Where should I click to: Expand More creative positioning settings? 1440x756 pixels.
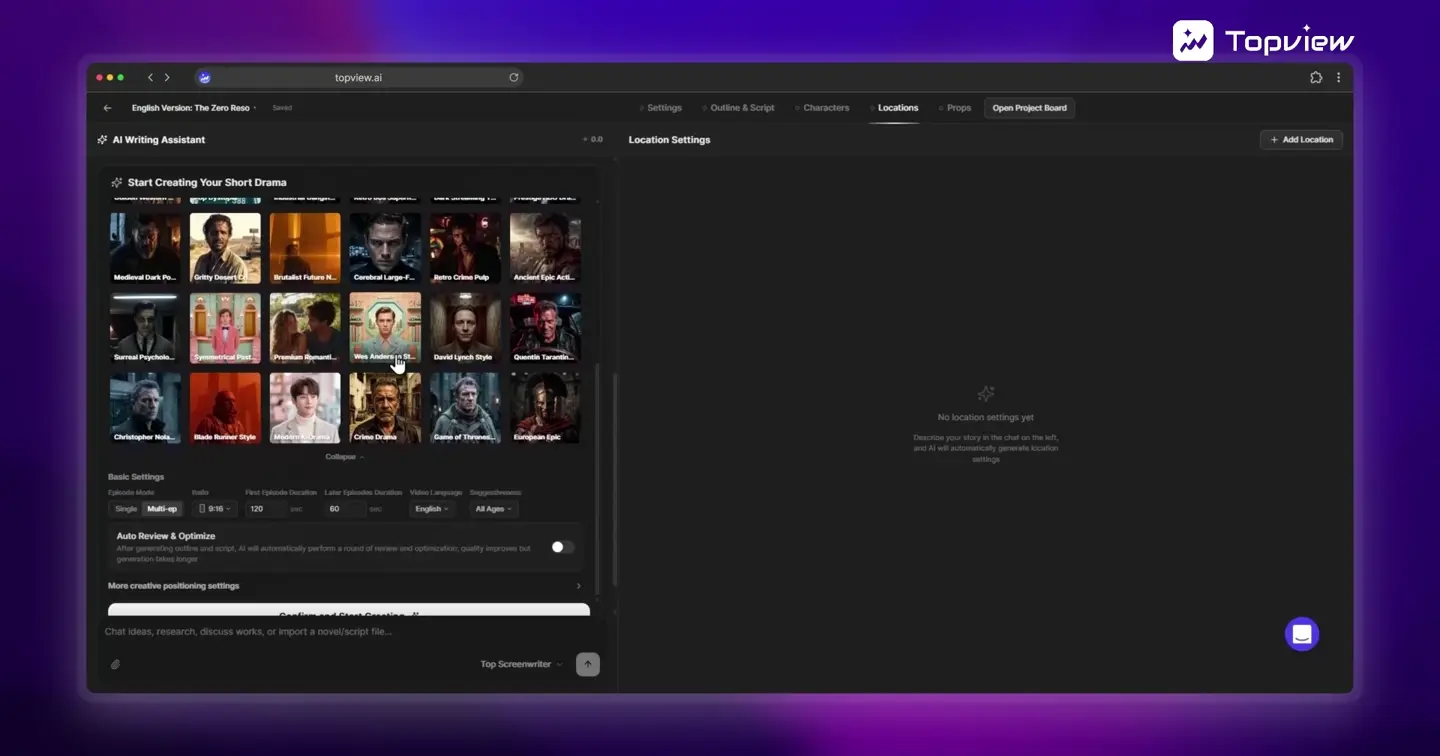click(x=345, y=586)
